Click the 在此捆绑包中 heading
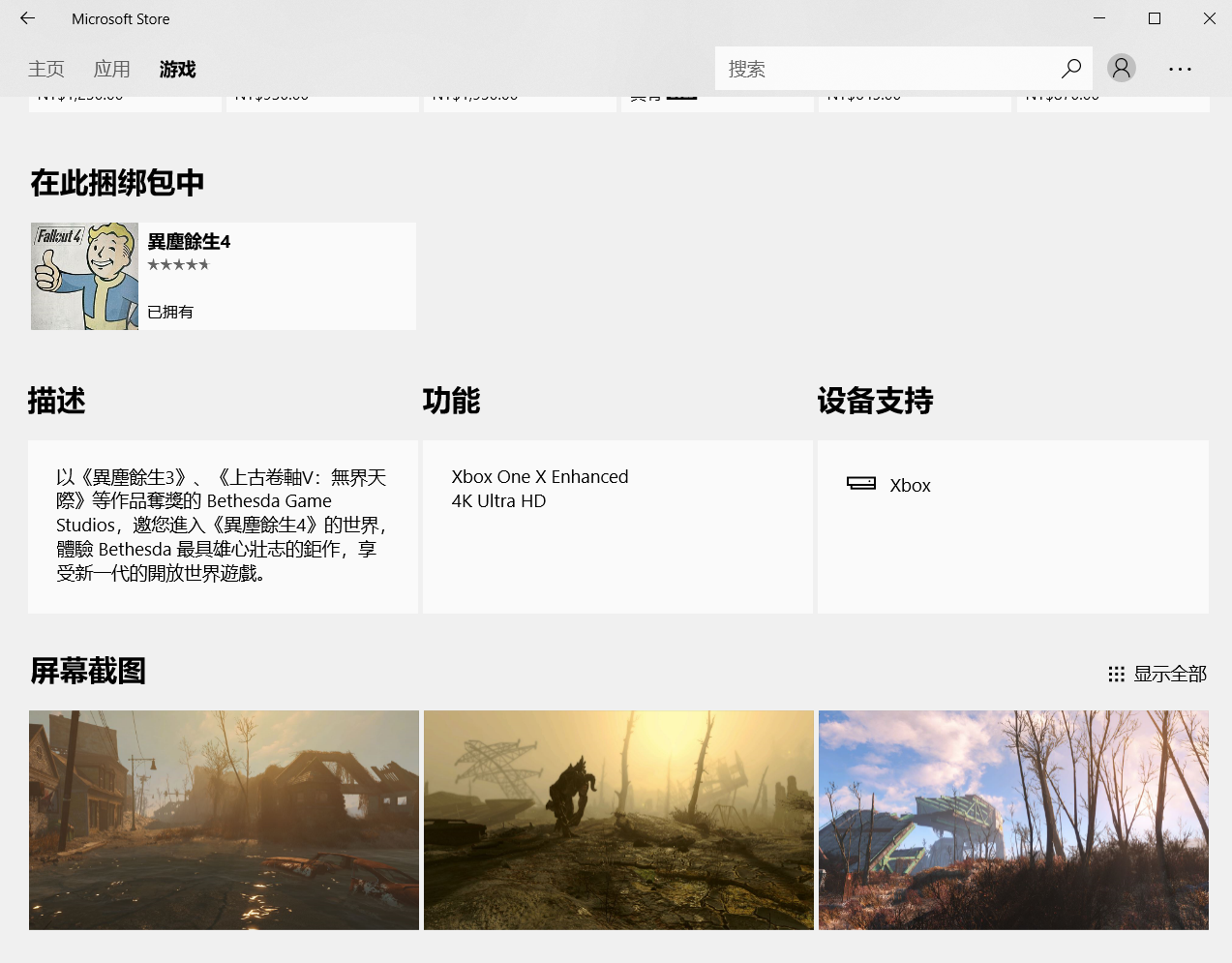 click(117, 183)
